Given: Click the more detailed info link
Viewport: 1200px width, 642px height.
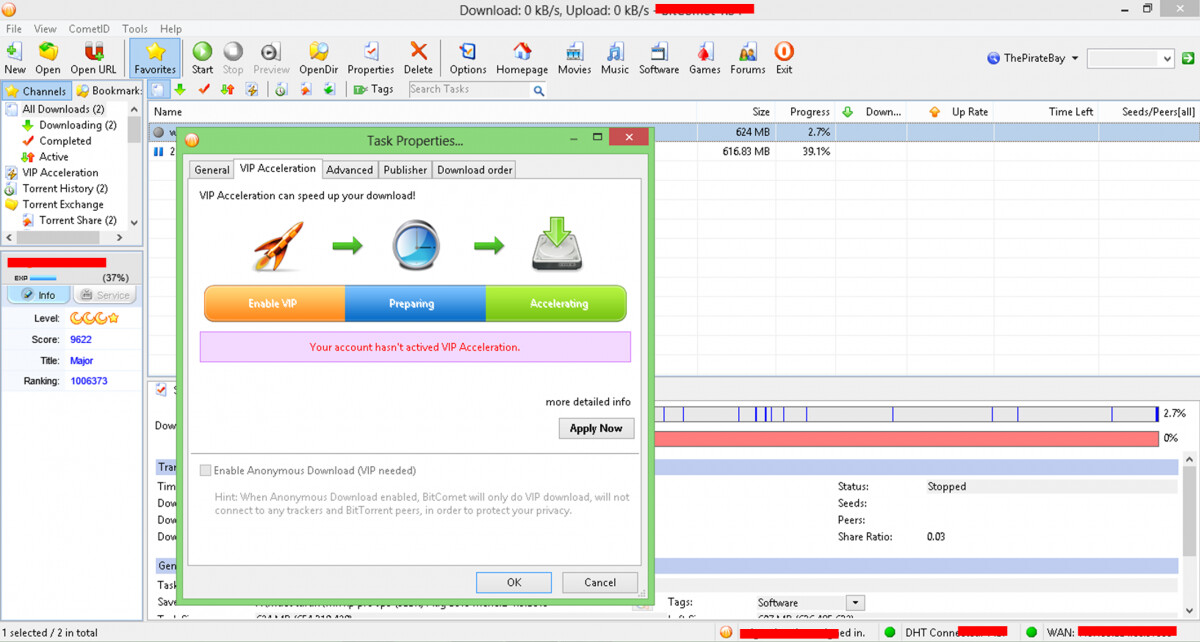Looking at the screenshot, I should tap(587, 402).
